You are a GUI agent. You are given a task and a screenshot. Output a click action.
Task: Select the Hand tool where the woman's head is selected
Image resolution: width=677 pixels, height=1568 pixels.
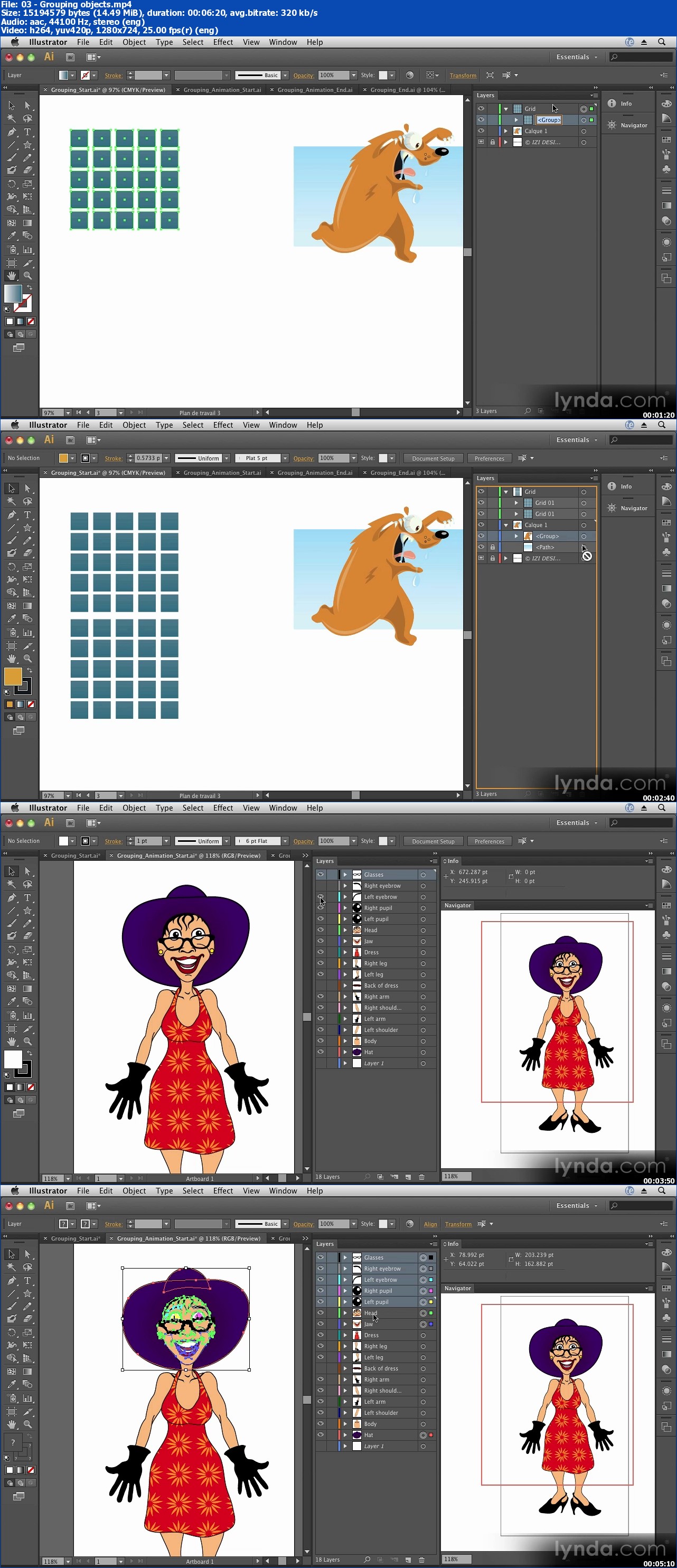click(x=12, y=1424)
